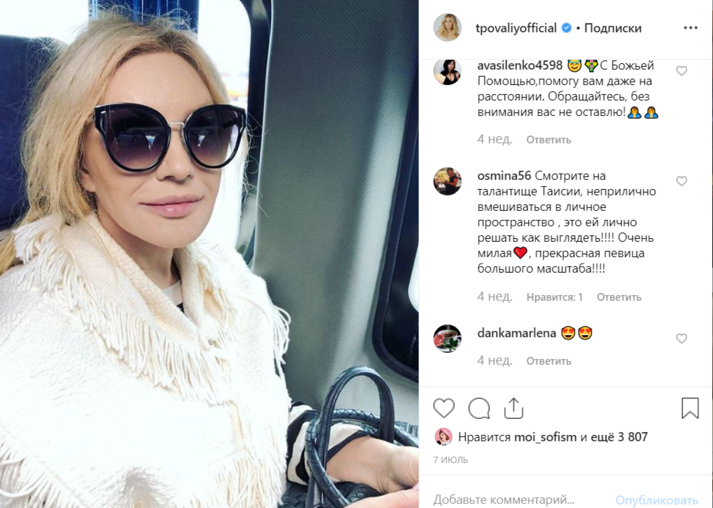713x508 pixels.
Task: Open the tpovaliyofficial profile avatar
Action: 447,27
